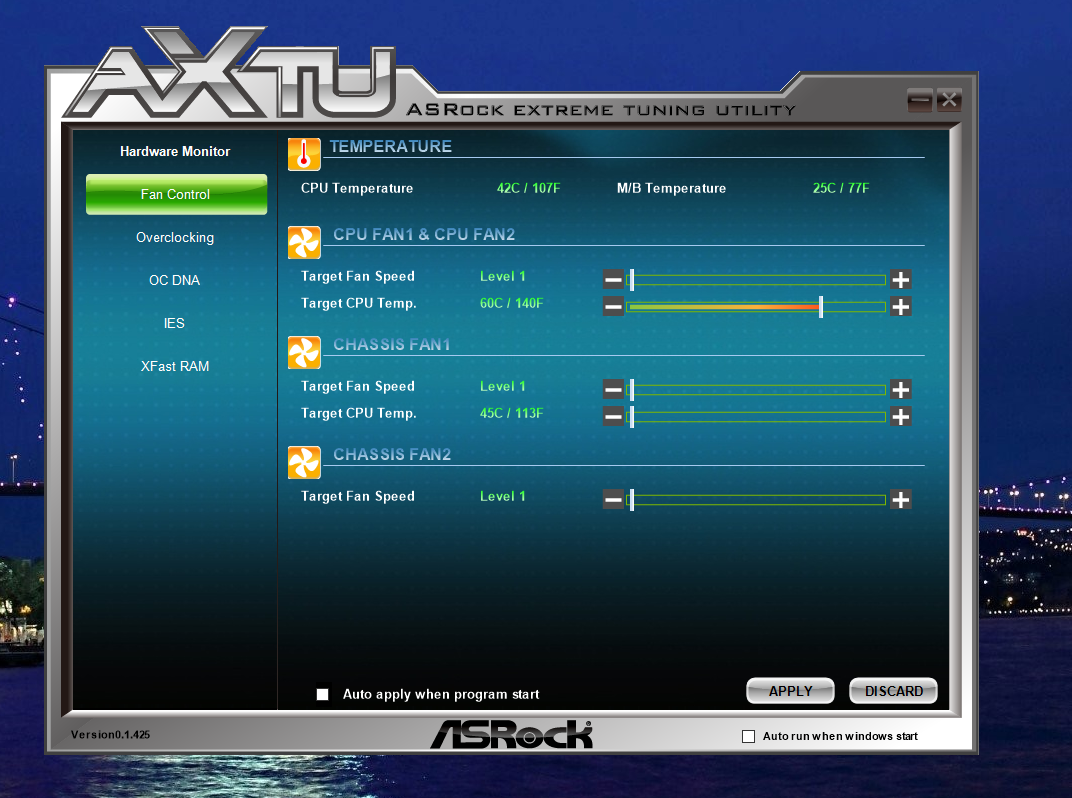
Task: Increase Chassis Fan1 Target Fan Speed with plus
Action: 900,389
